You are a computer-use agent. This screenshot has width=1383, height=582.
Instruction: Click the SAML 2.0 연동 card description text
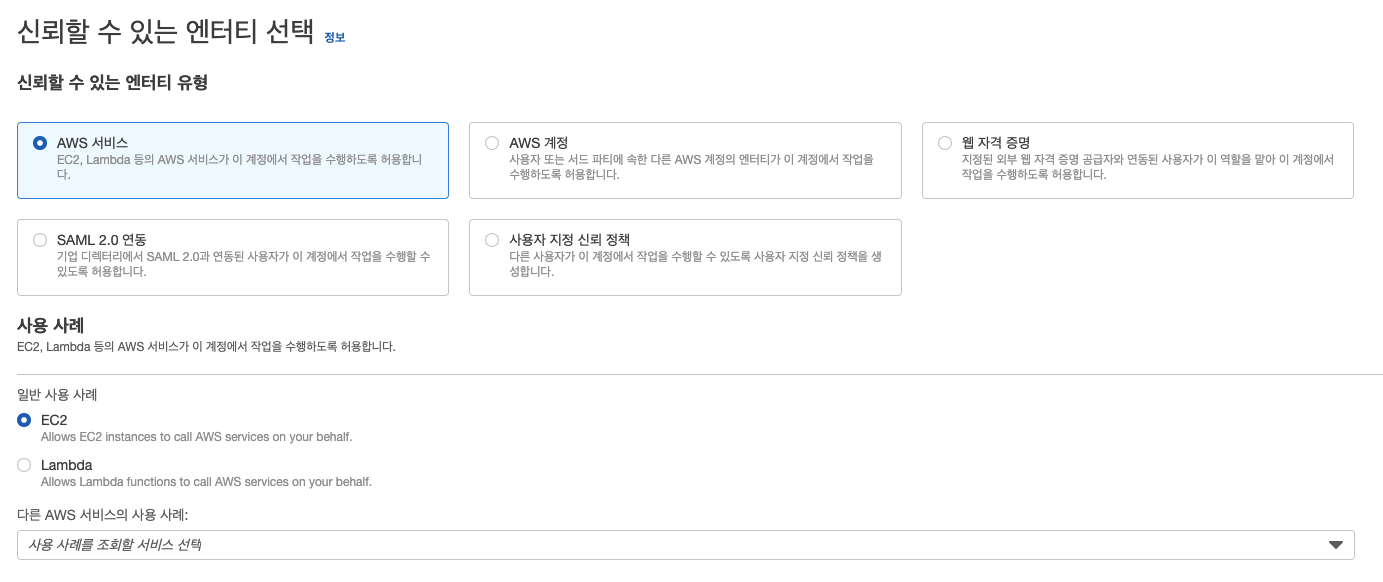(x=243, y=264)
